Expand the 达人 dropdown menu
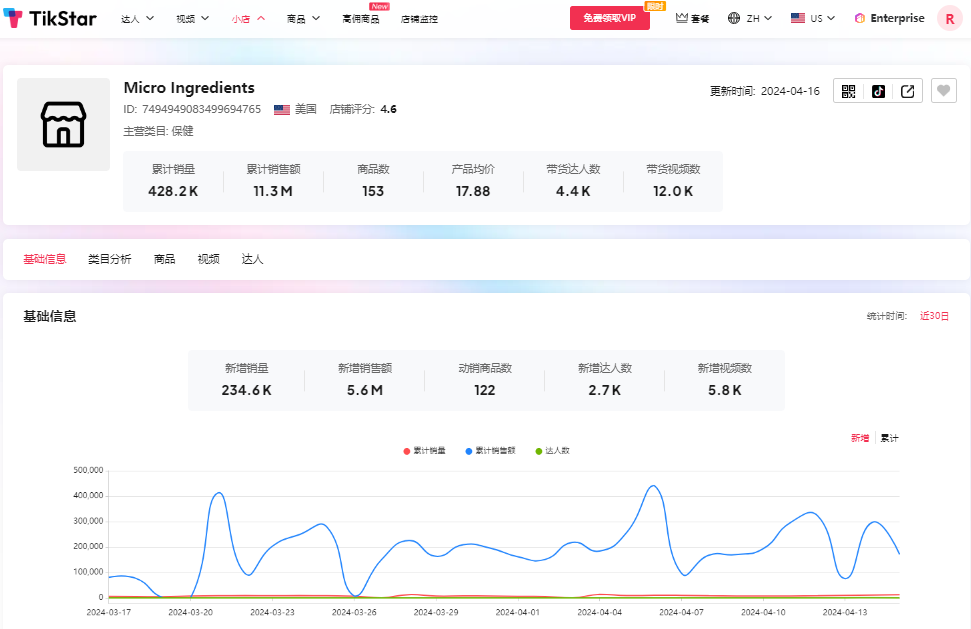971x629 pixels. pos(137,19)
